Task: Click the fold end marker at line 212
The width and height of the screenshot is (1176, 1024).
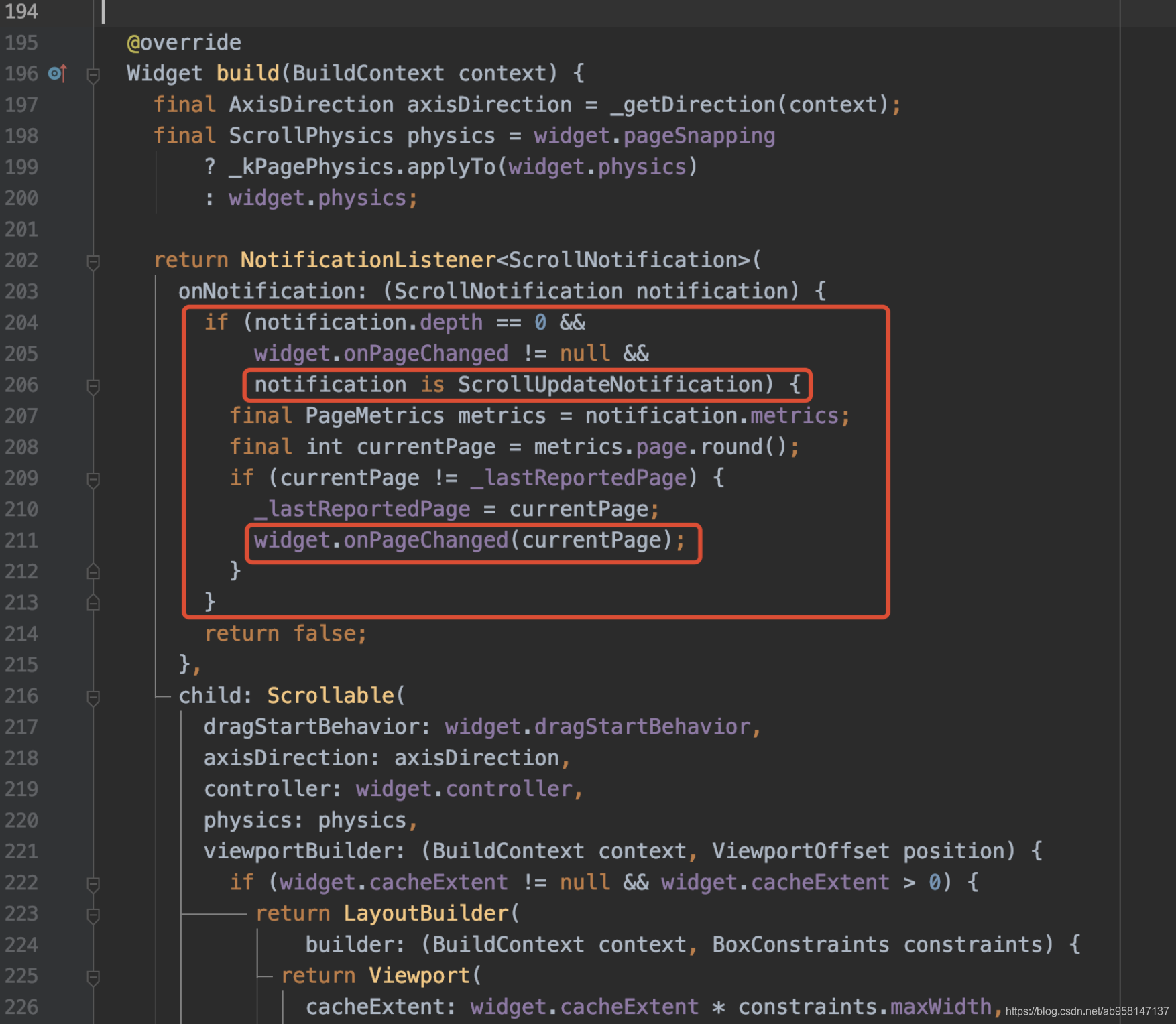Action: pos(93,572)
